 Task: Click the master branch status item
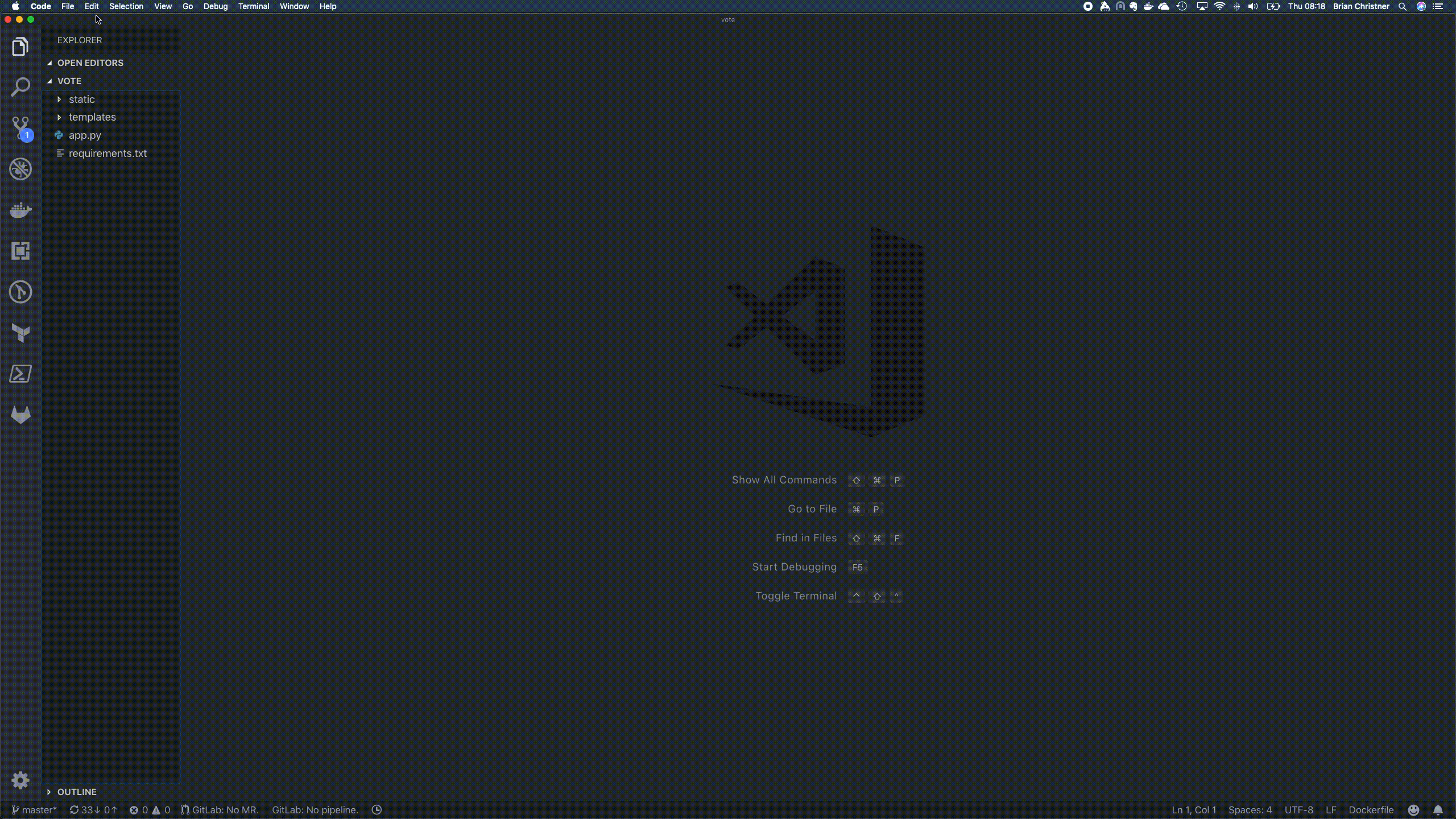pos(34,810)
